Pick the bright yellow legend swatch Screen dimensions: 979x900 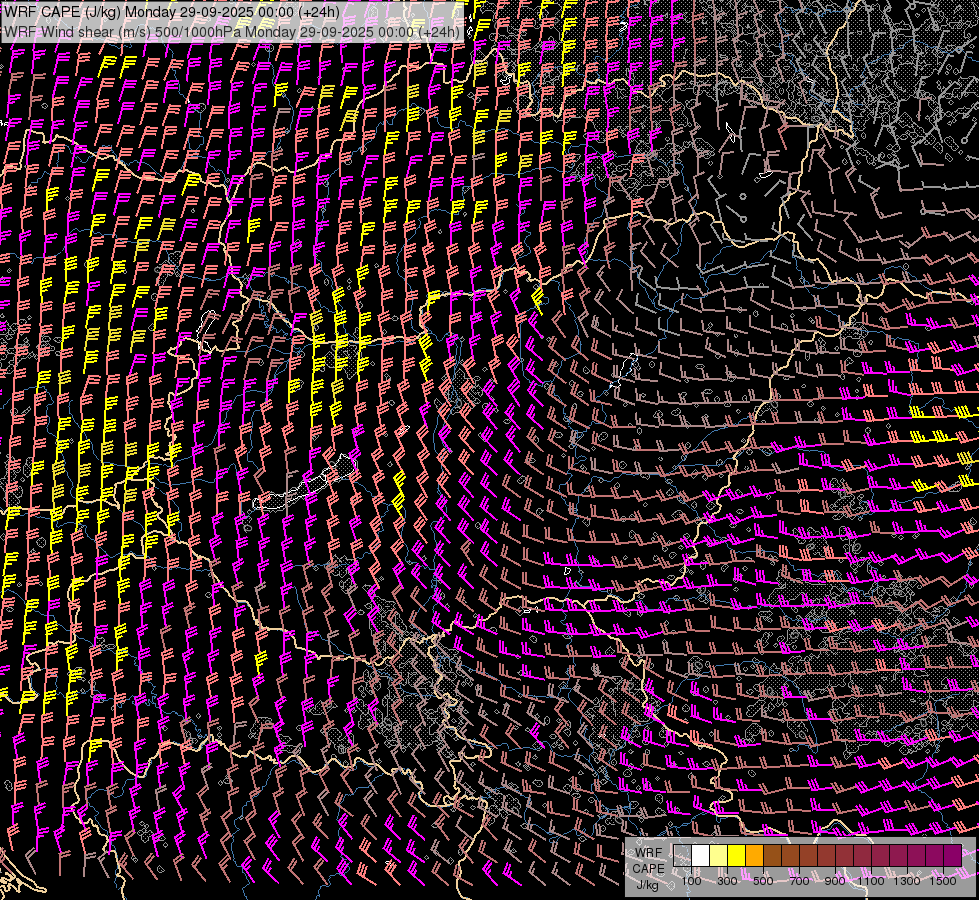736,855
